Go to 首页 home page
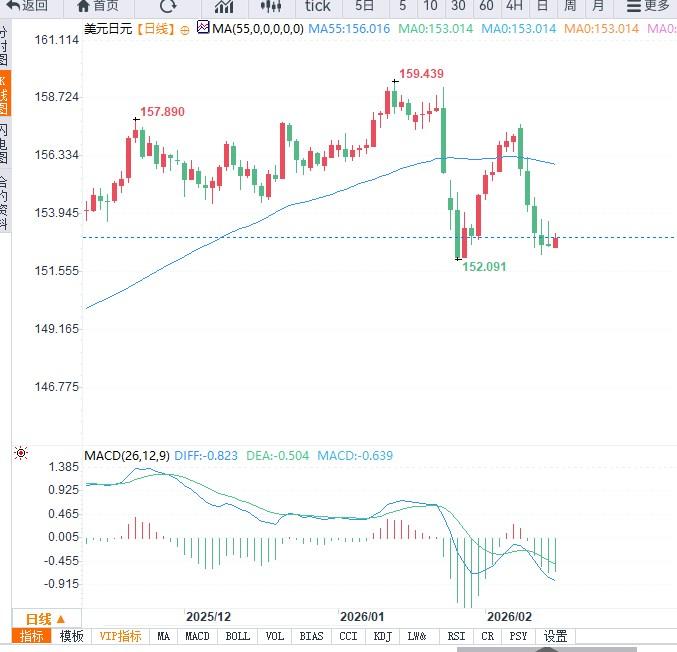The width and height of the screenshot is (677, 652). (97, 6)
